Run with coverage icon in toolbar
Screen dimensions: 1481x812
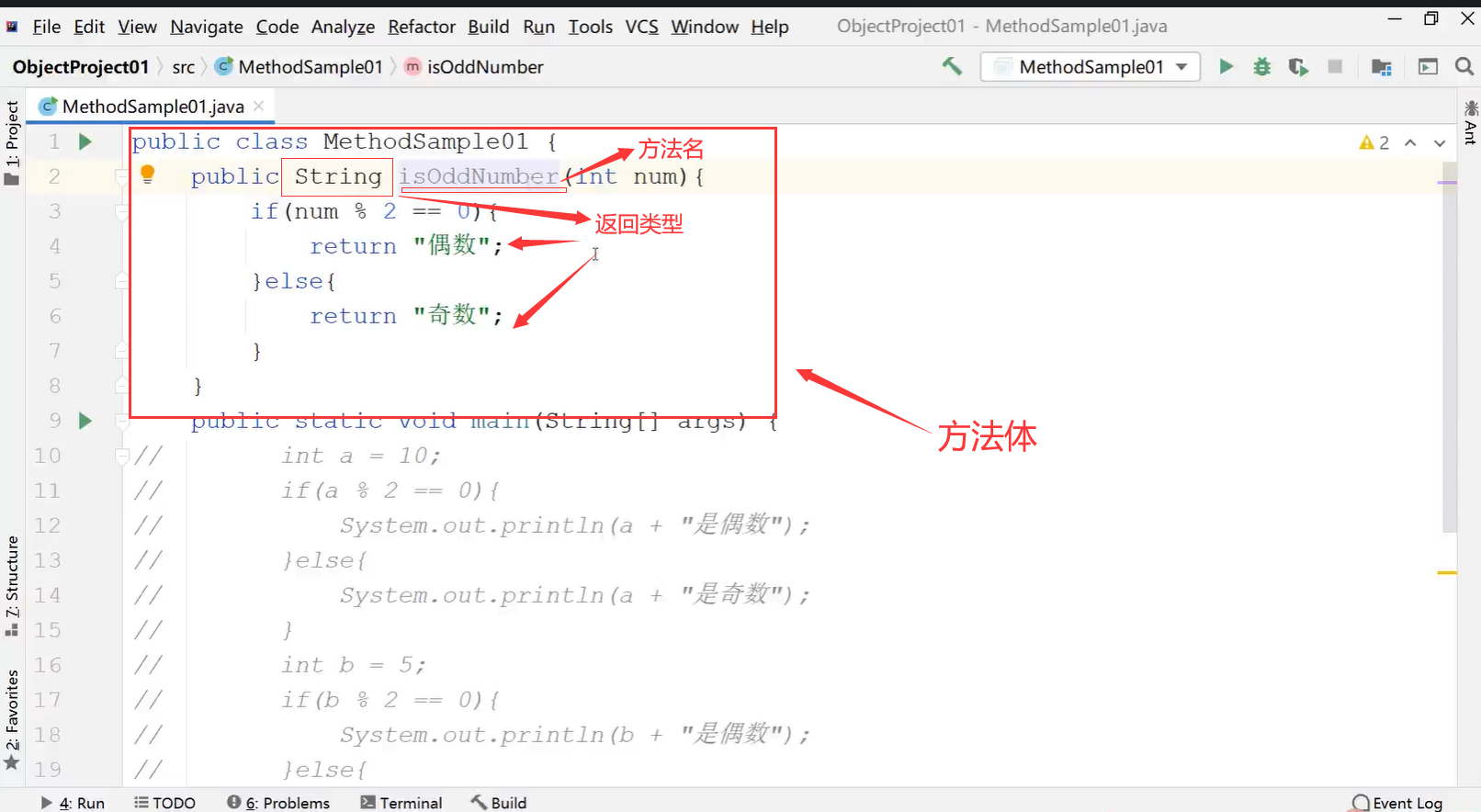click(1298, 66)
